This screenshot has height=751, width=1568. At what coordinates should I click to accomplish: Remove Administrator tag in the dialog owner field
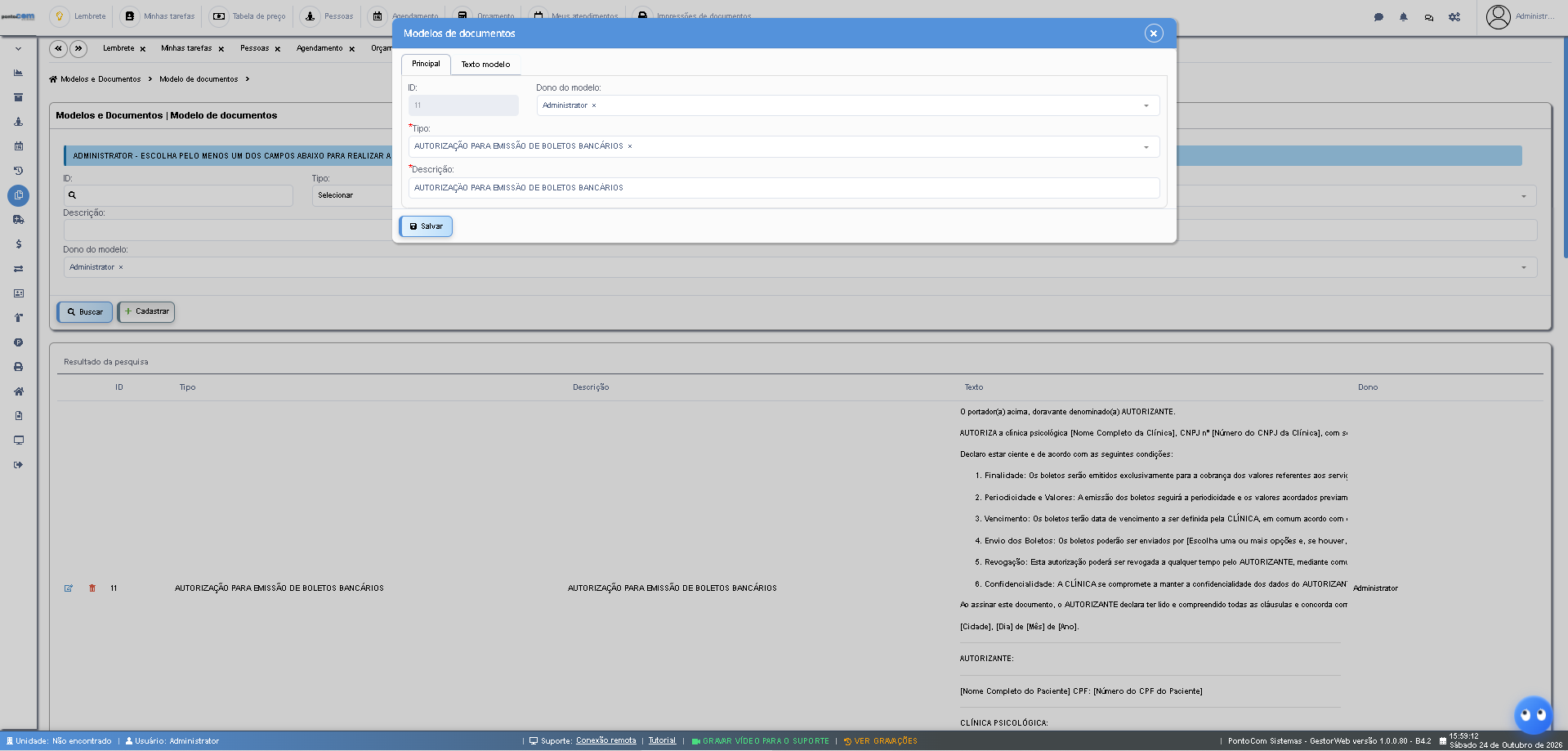(x=594, y=105)
